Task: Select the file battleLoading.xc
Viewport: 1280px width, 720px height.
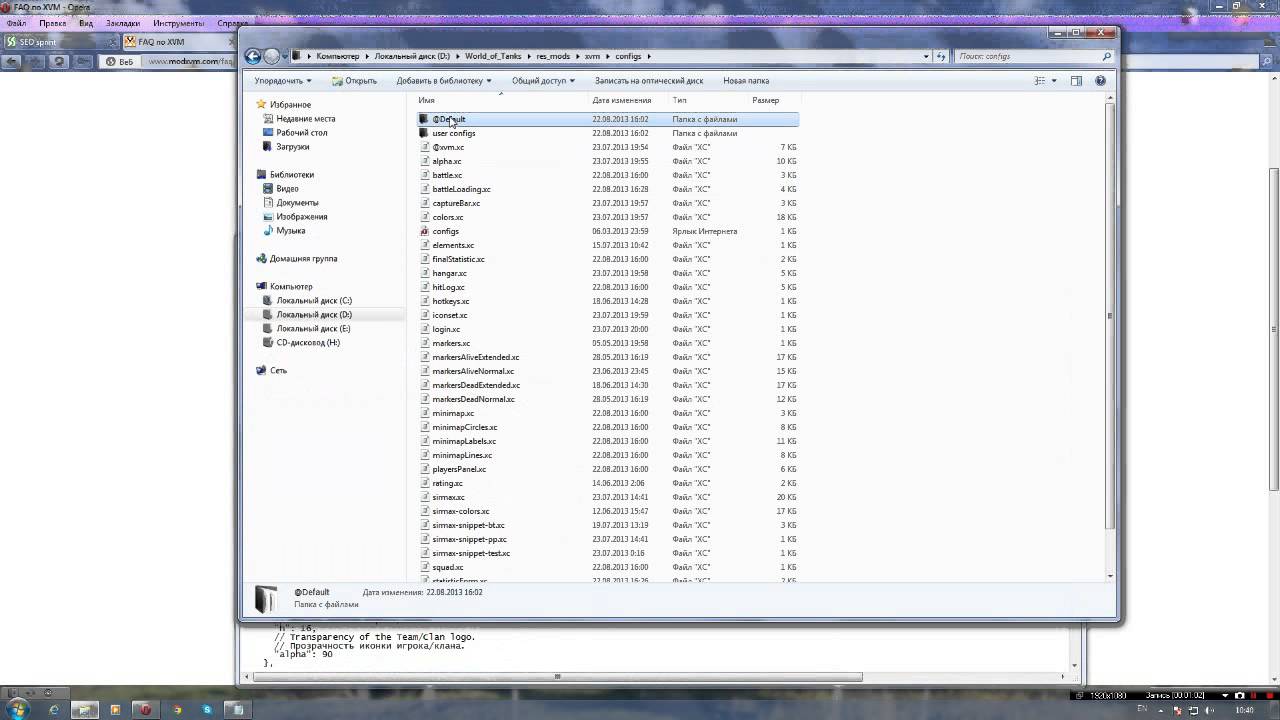Action: pyautogui.click(x=461, y=189)
